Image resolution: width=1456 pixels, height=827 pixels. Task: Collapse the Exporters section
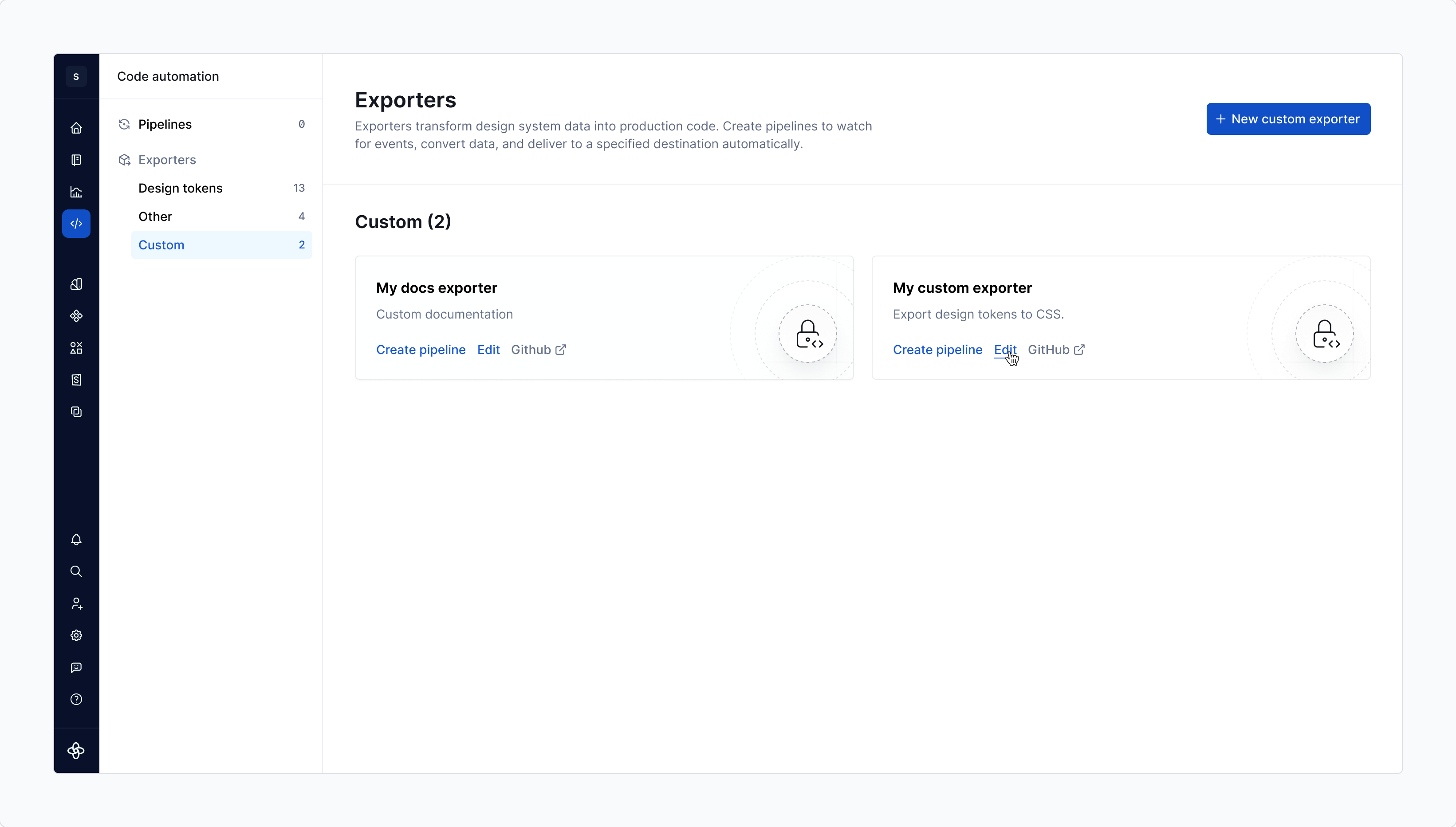[167, 160]
